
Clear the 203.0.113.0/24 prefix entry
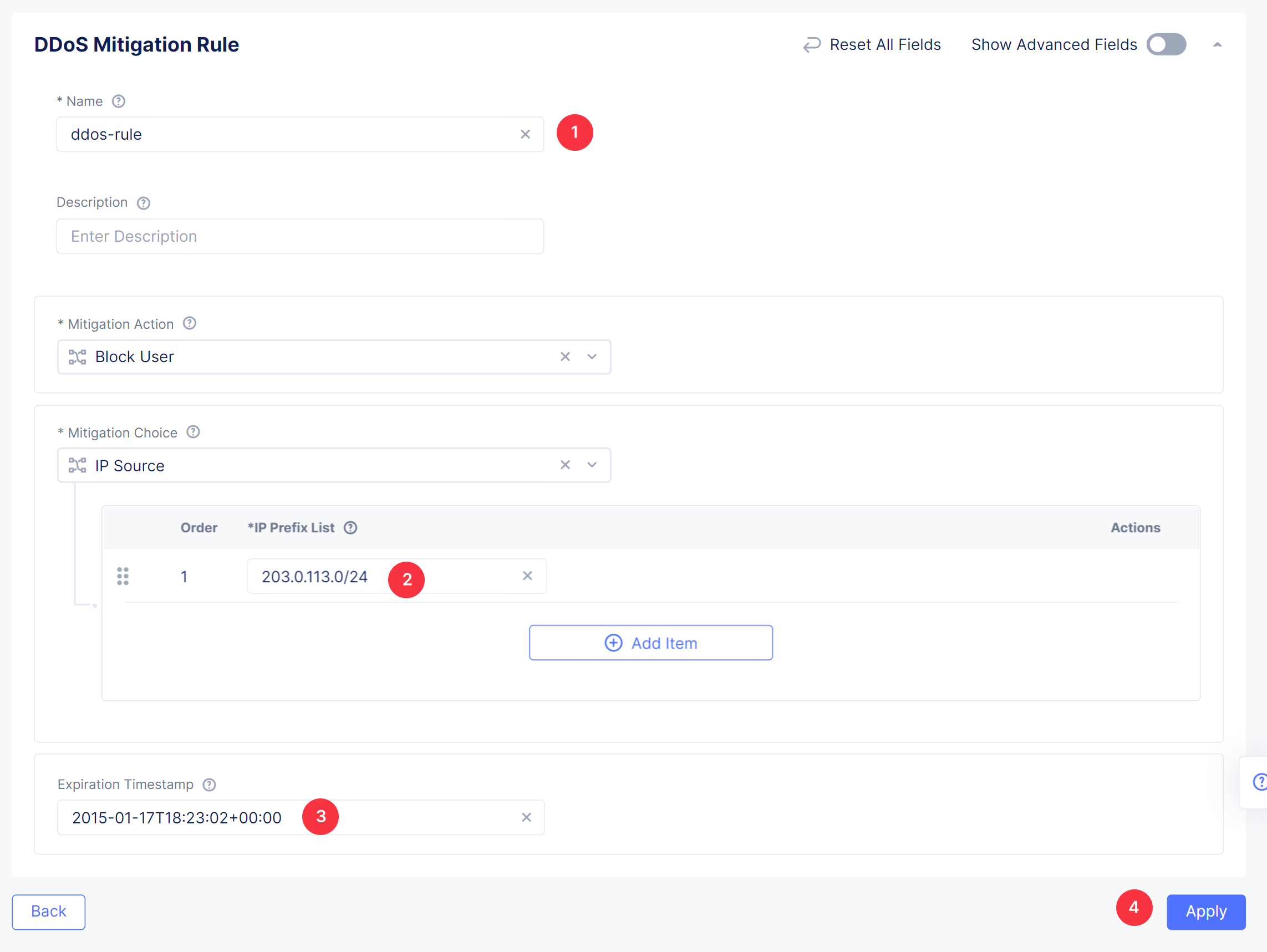[527, 576]
